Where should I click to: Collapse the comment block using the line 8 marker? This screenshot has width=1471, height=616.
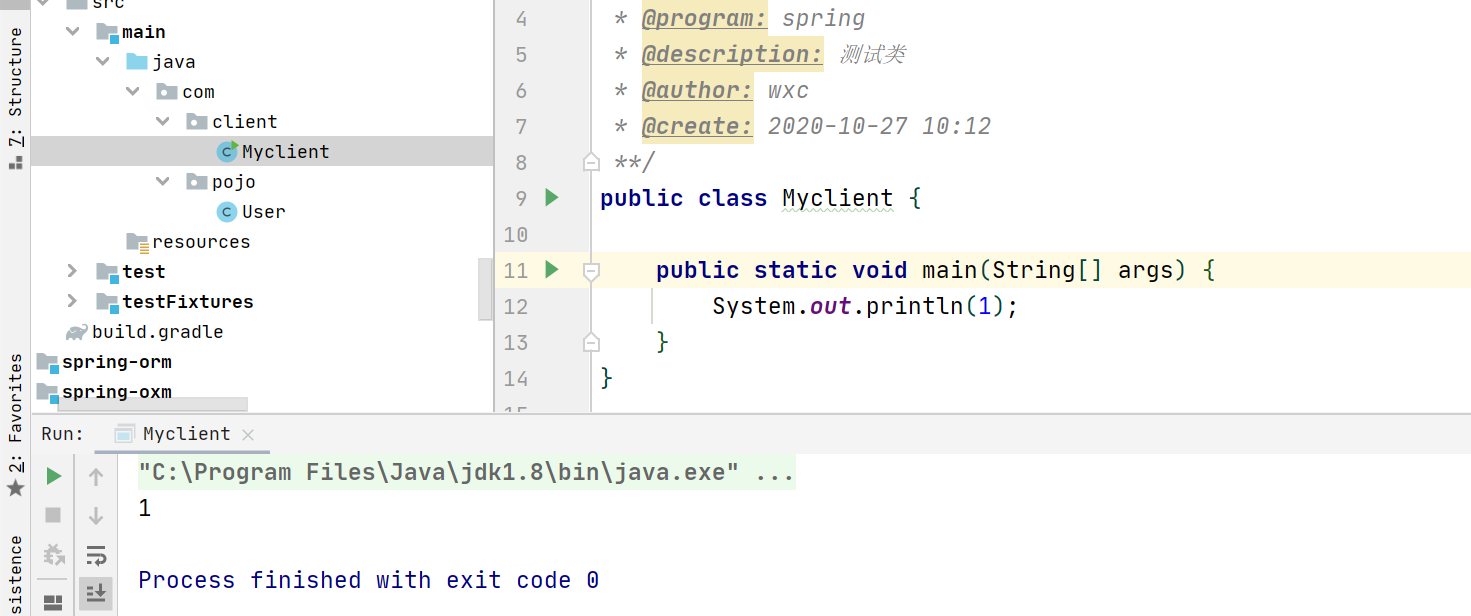tap(591, 162)
